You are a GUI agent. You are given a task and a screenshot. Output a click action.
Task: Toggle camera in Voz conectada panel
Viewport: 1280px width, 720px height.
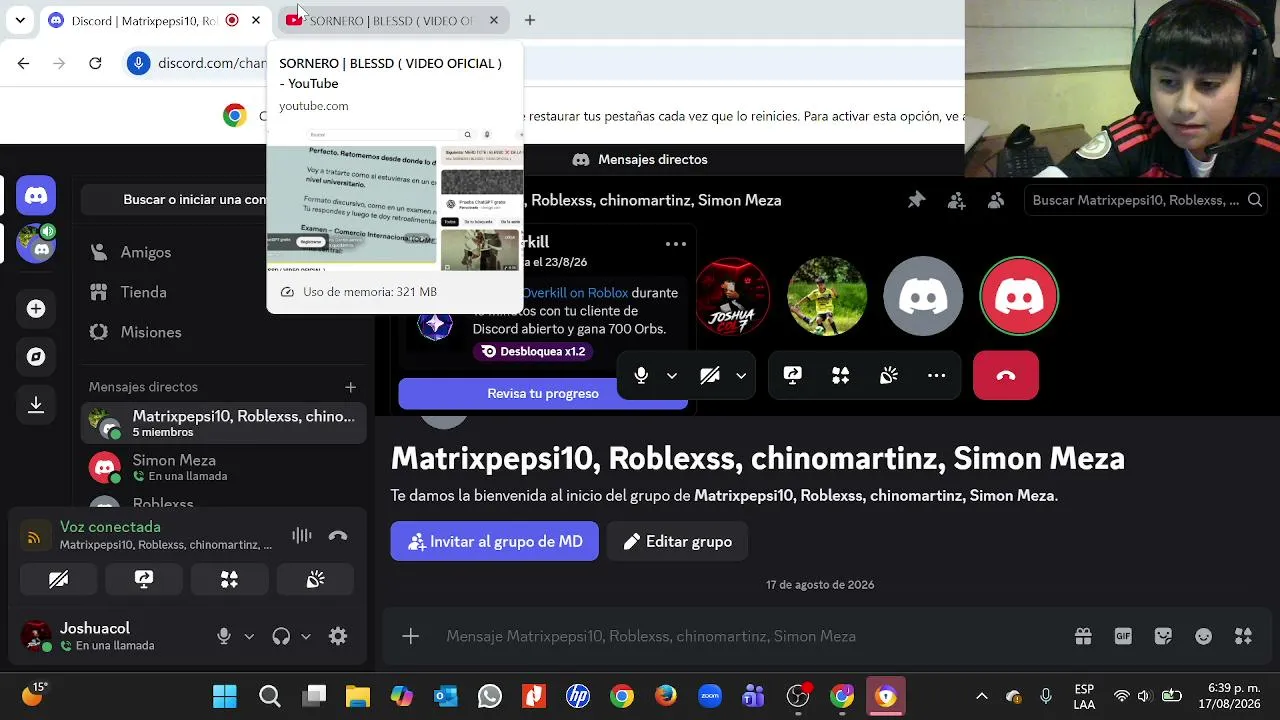click(x=58, y=579)
